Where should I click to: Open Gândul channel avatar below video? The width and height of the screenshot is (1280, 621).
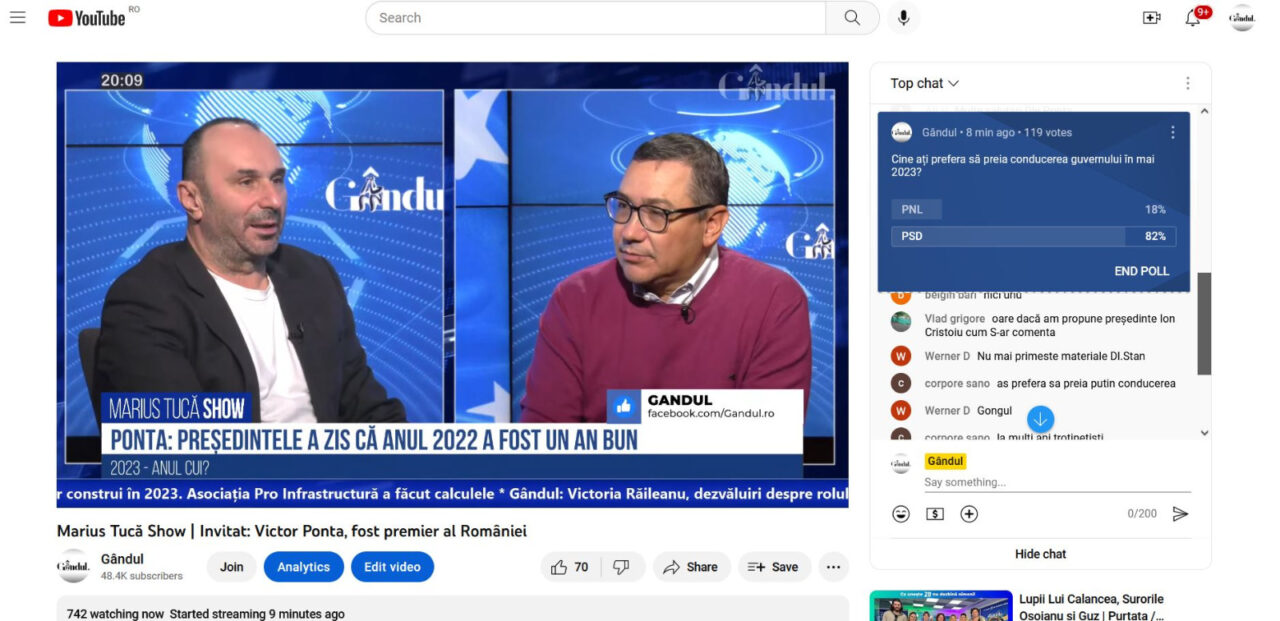[73, 566]
